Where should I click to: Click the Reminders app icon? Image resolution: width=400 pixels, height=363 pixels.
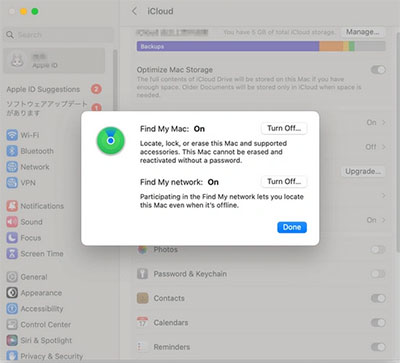point(143,347)
